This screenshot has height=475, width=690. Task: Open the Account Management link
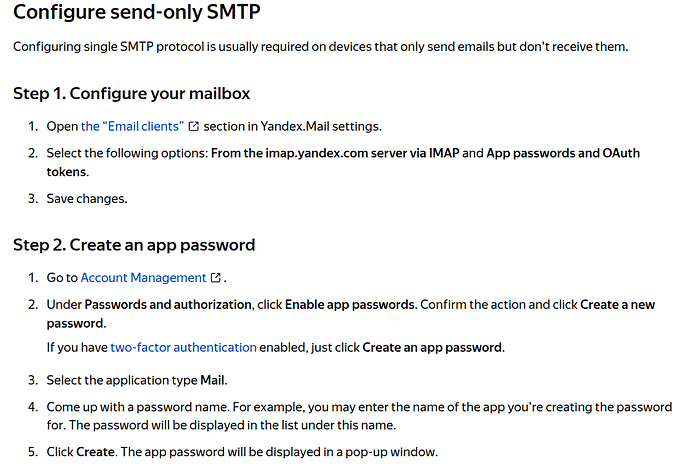(x=143, y=278)
